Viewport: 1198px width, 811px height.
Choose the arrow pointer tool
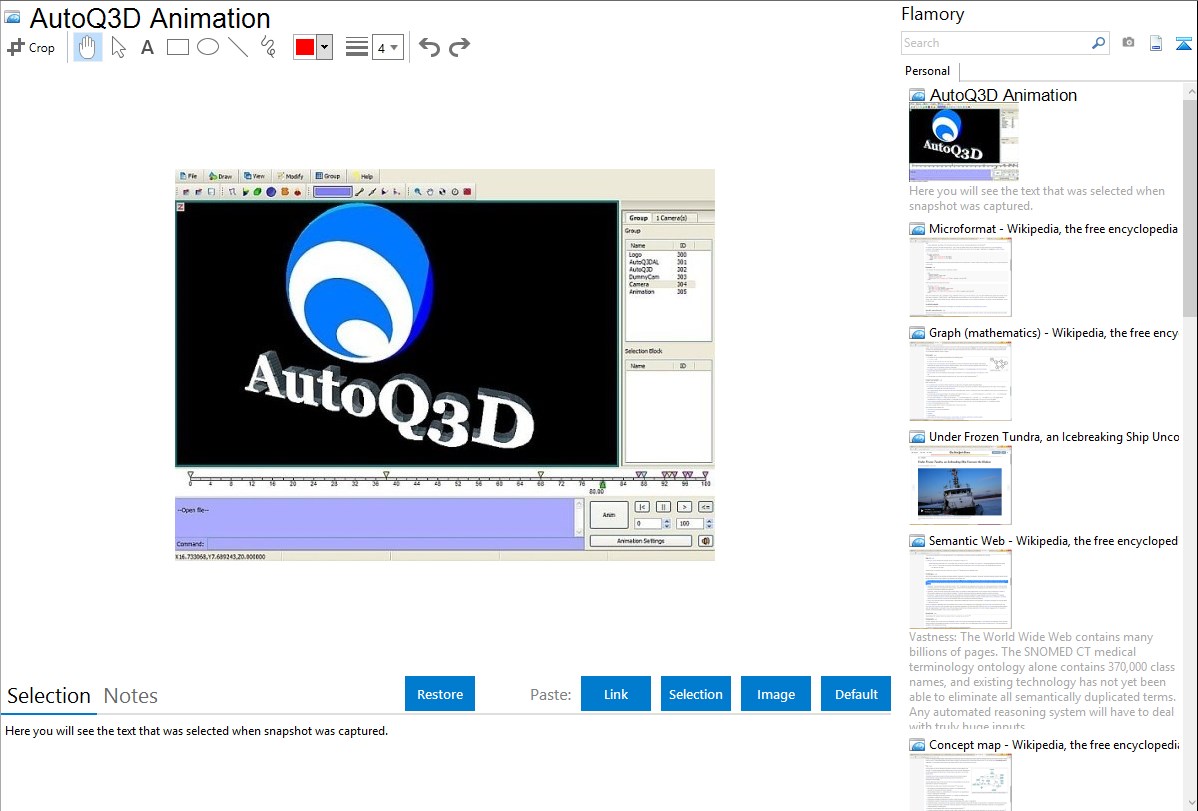pos(118,47)
